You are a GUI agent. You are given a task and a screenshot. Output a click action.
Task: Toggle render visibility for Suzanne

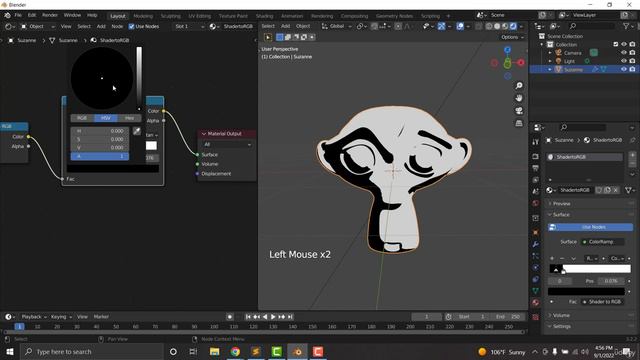pyautogui.click(x=632, y=69)
